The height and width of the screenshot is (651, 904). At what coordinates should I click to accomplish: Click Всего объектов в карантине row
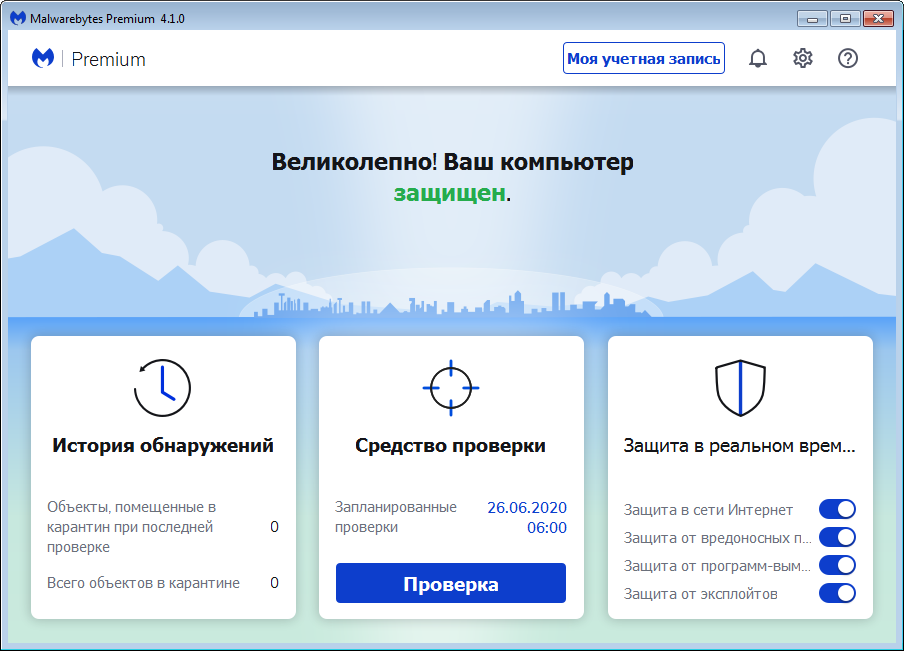pyautogui.click(x=143, y=583)
